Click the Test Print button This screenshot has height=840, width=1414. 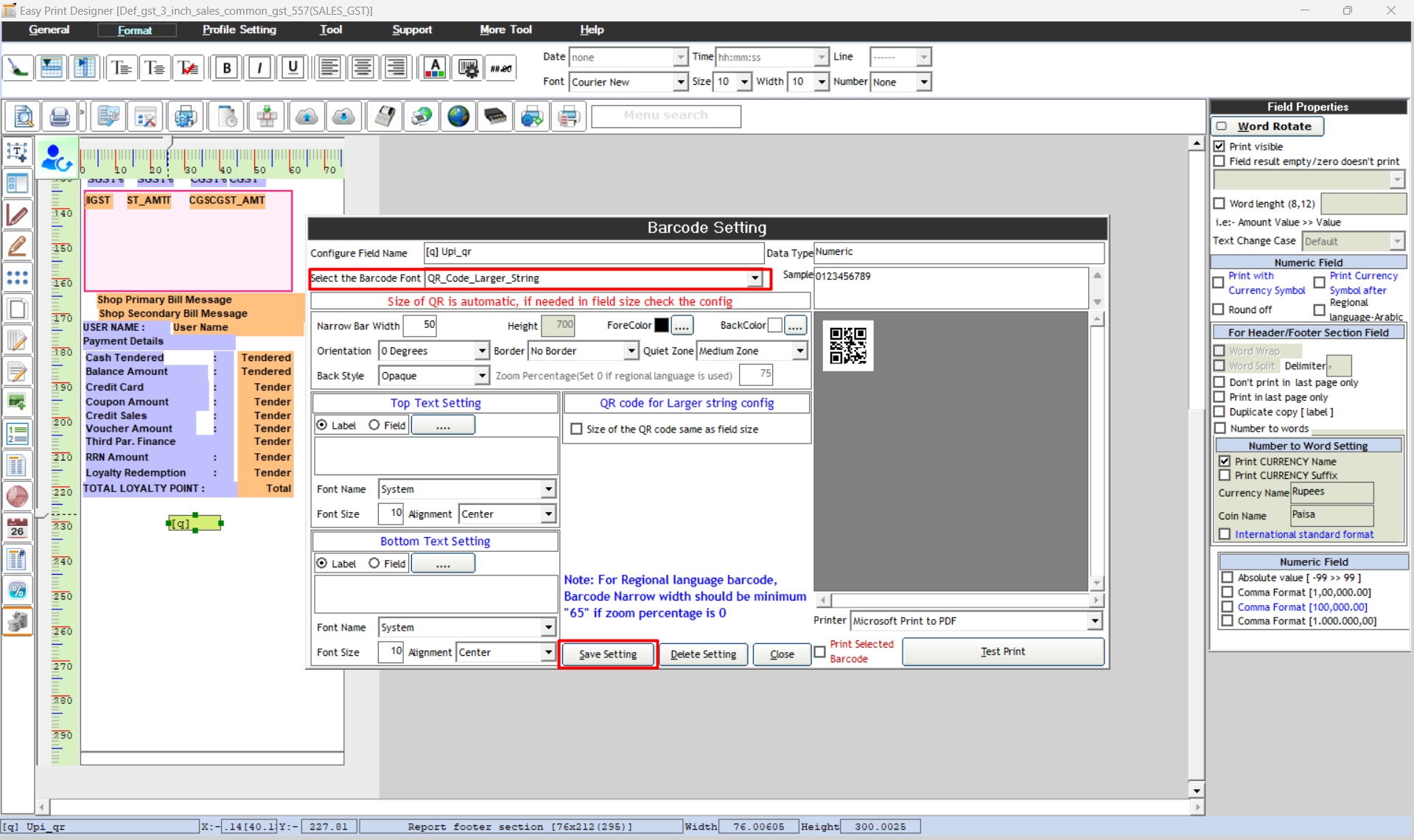coord(1002,651)
